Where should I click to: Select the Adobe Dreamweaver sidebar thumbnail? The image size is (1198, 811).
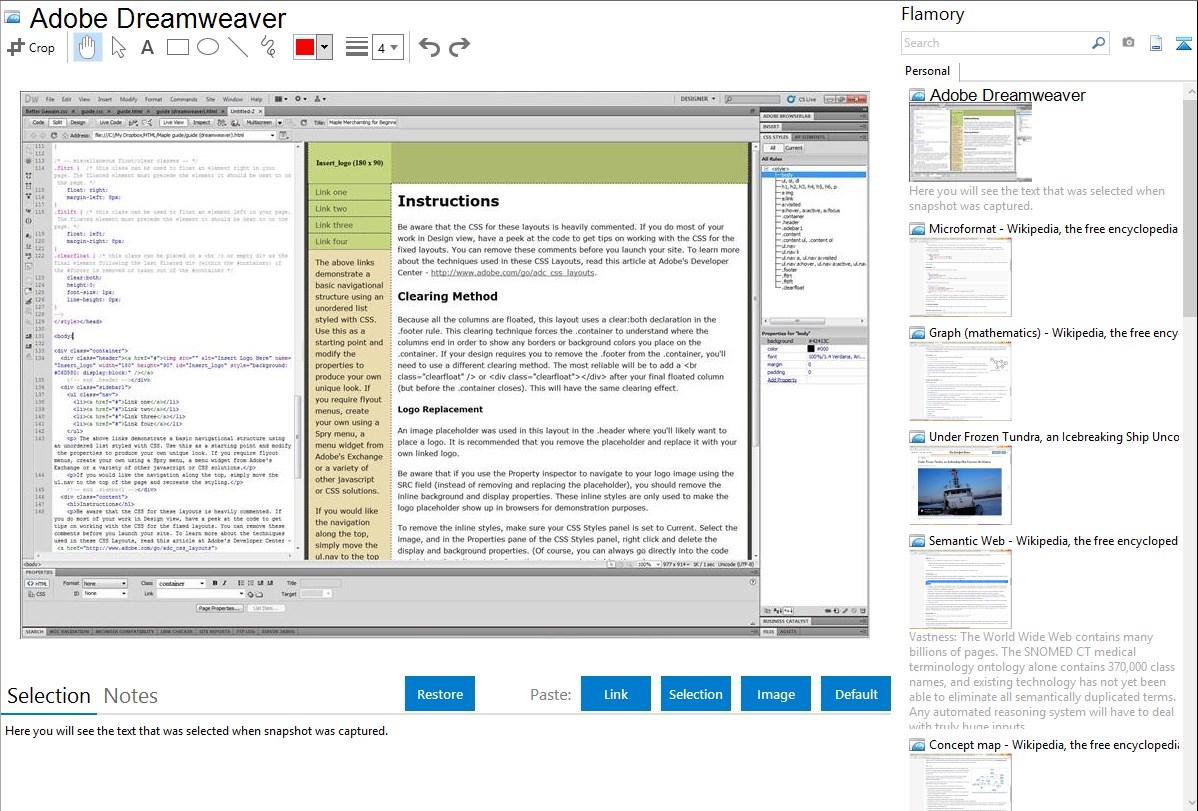click(970, 143)
